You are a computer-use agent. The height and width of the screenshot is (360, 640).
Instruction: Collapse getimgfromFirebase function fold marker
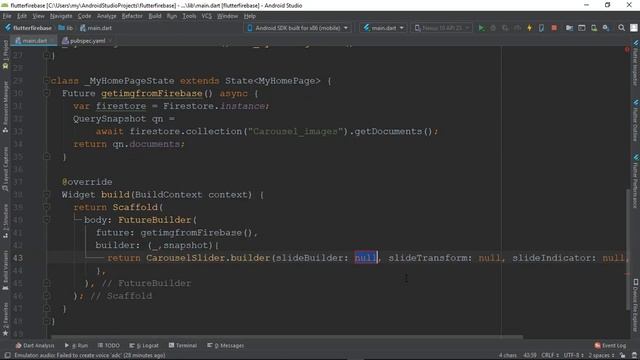[x=47, y=93]
